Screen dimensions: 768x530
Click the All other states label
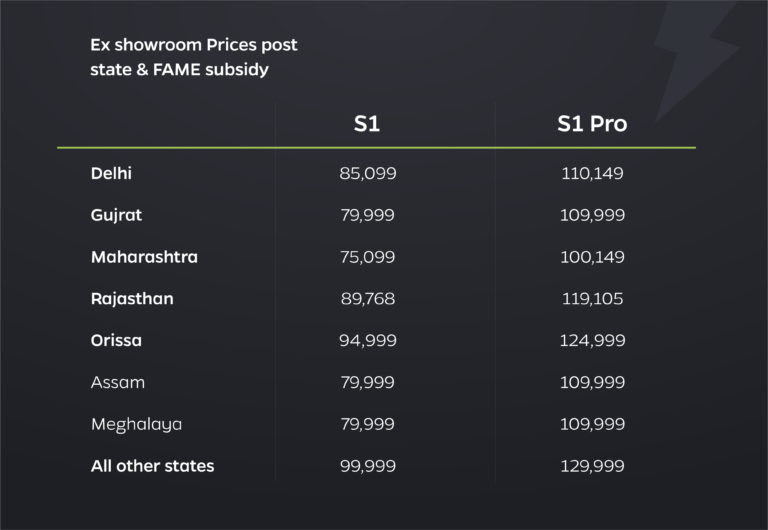tap(152, 466)
